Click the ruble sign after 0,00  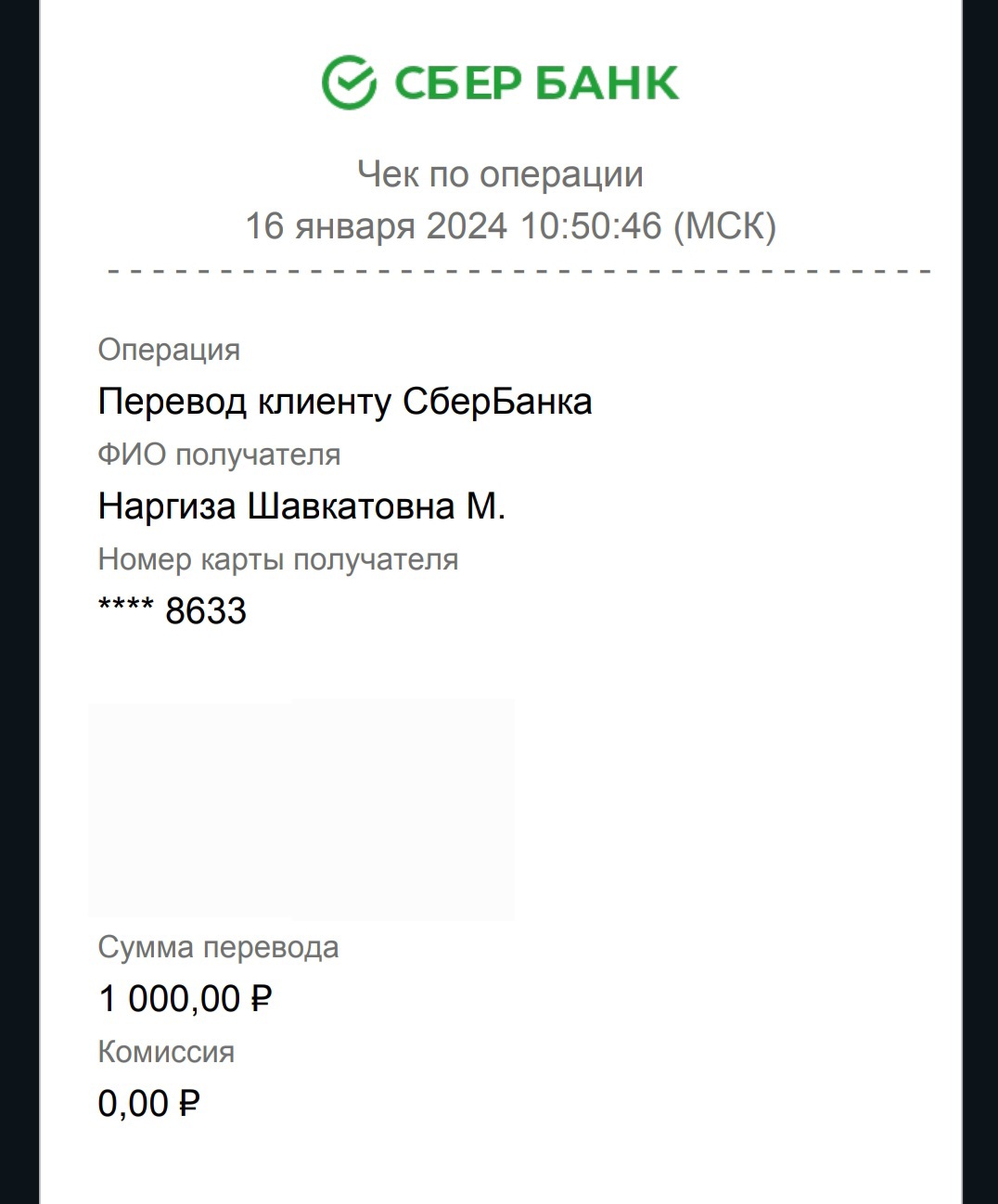(x=189, y=1104)
